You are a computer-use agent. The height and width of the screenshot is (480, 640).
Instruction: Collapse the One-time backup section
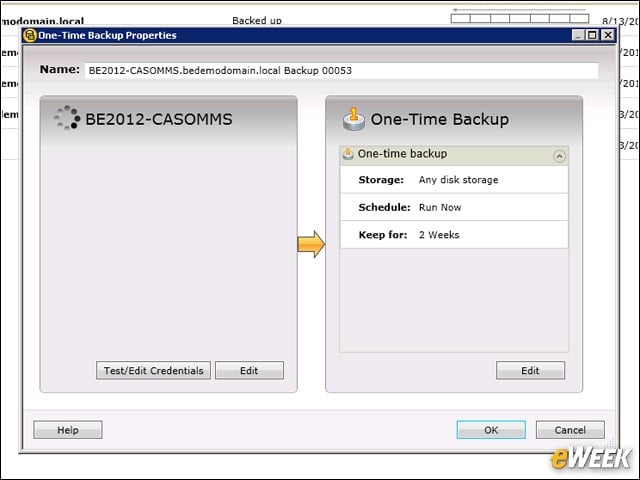pyautogui.click(x=559, y=156)
